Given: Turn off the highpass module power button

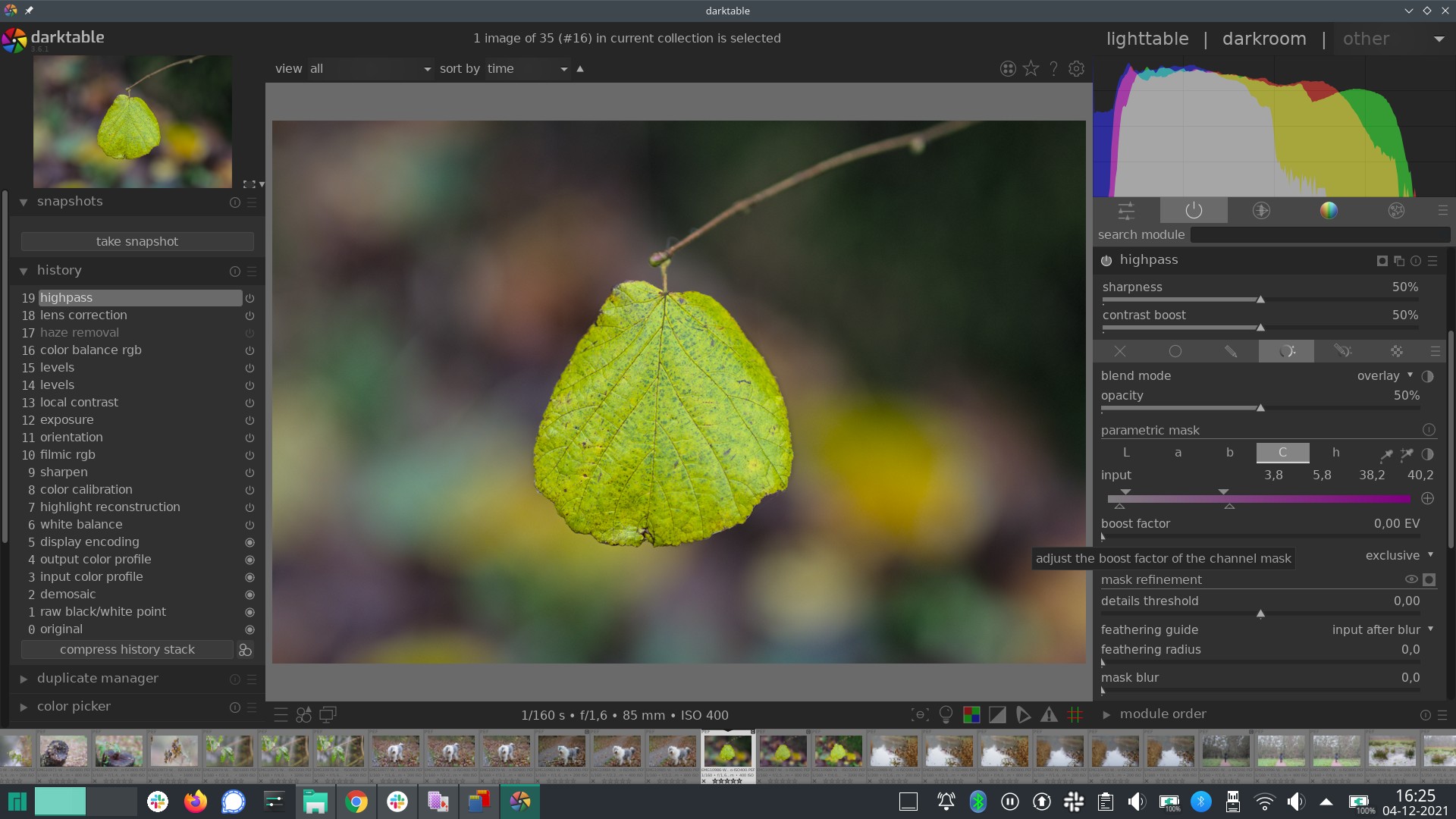Looking at the screenshot, I should (x=1106, y=261).
